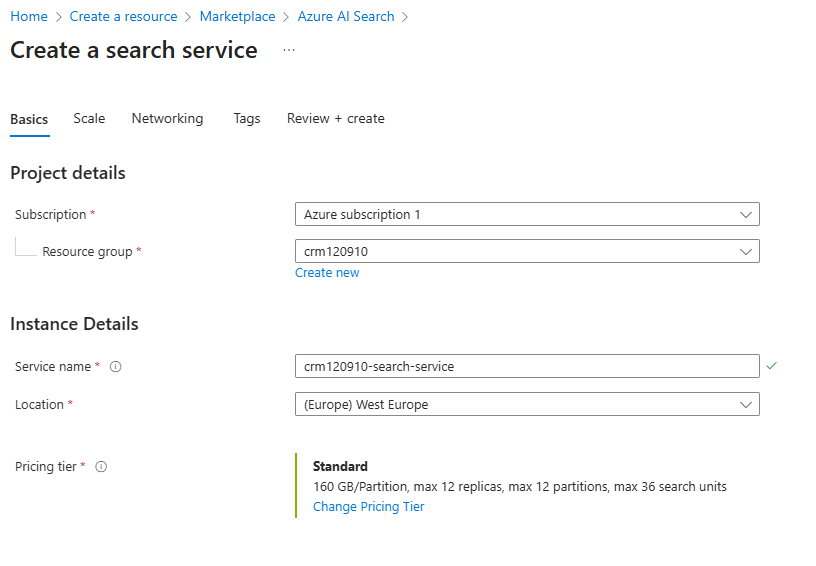Open the Location dropdown
Screen dimensions: 816x566
[x=527, y=404]
